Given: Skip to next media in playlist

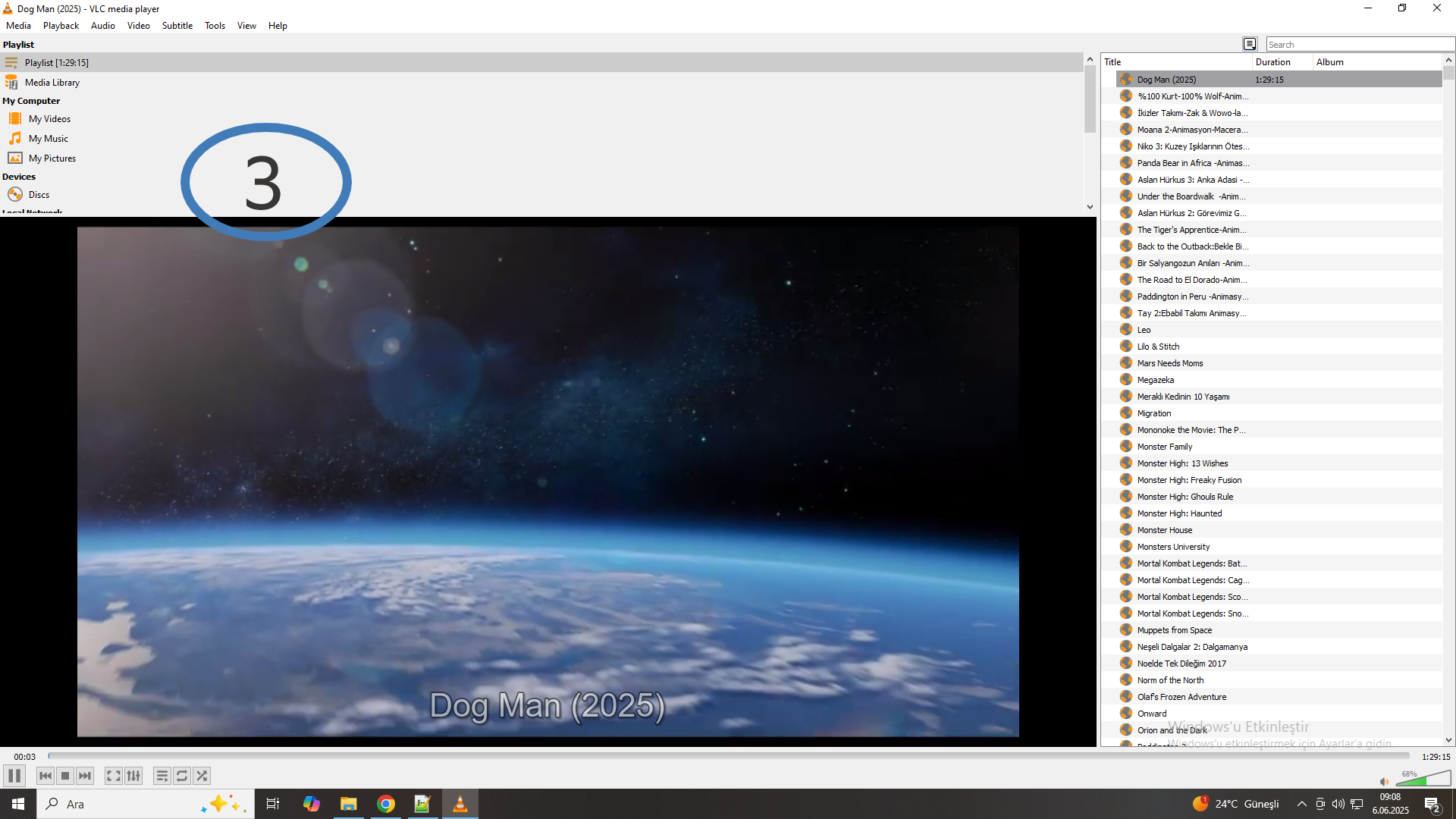Looking at the screenshot, I should point(85,776).
